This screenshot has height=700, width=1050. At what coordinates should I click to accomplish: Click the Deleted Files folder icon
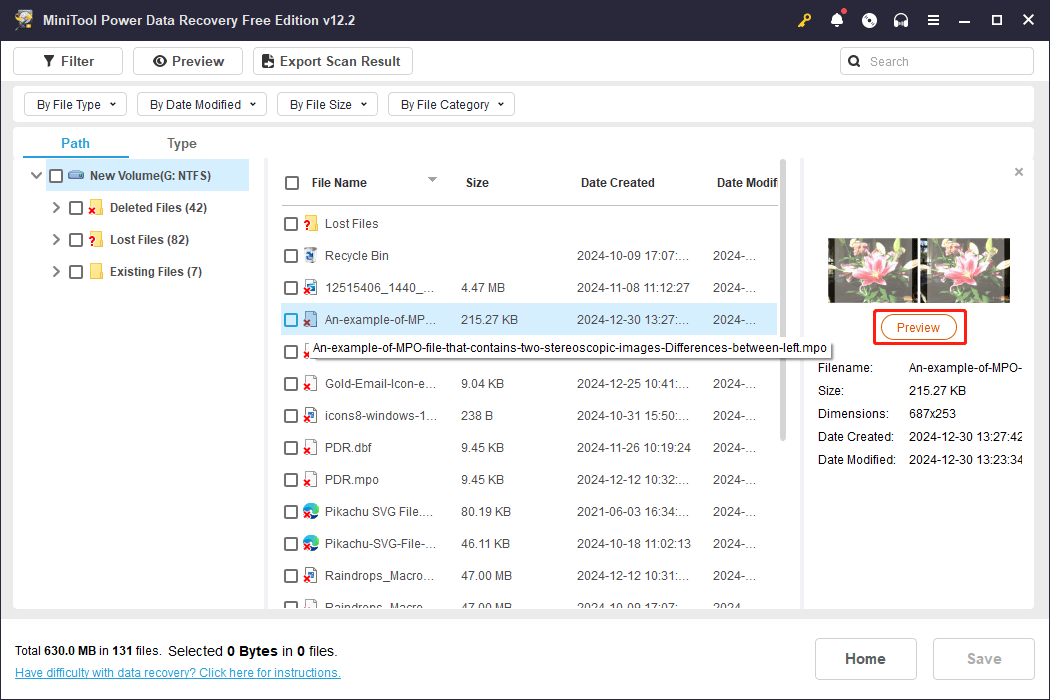click(x=95, y=208)
